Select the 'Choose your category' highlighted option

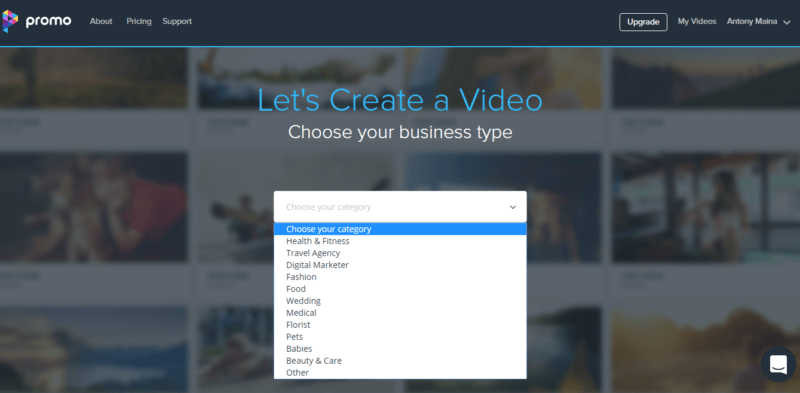pyautogui.click(x=400, y=229)
